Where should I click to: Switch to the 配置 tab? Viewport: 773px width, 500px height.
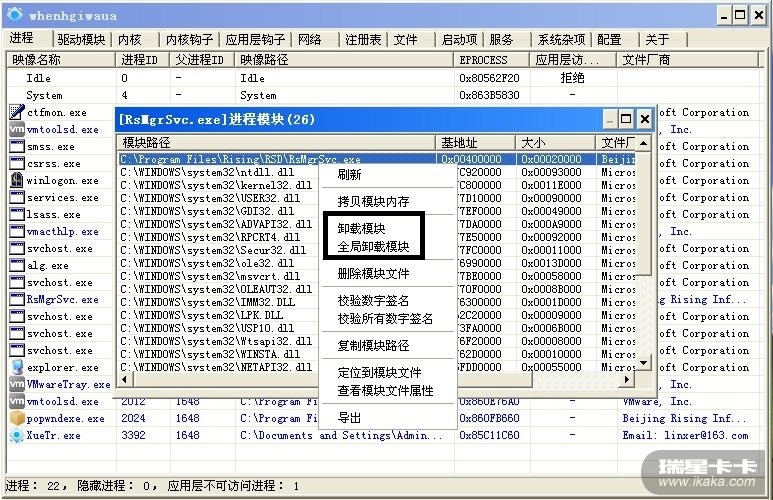click(609, 39)
